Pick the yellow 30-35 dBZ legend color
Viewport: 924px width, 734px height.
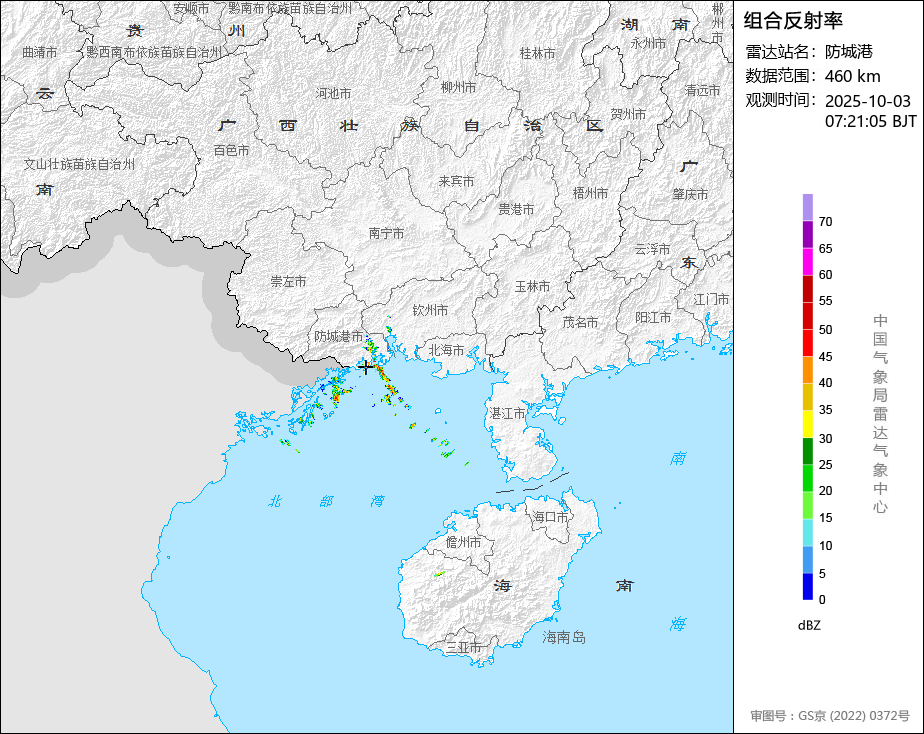pos(807,424)
